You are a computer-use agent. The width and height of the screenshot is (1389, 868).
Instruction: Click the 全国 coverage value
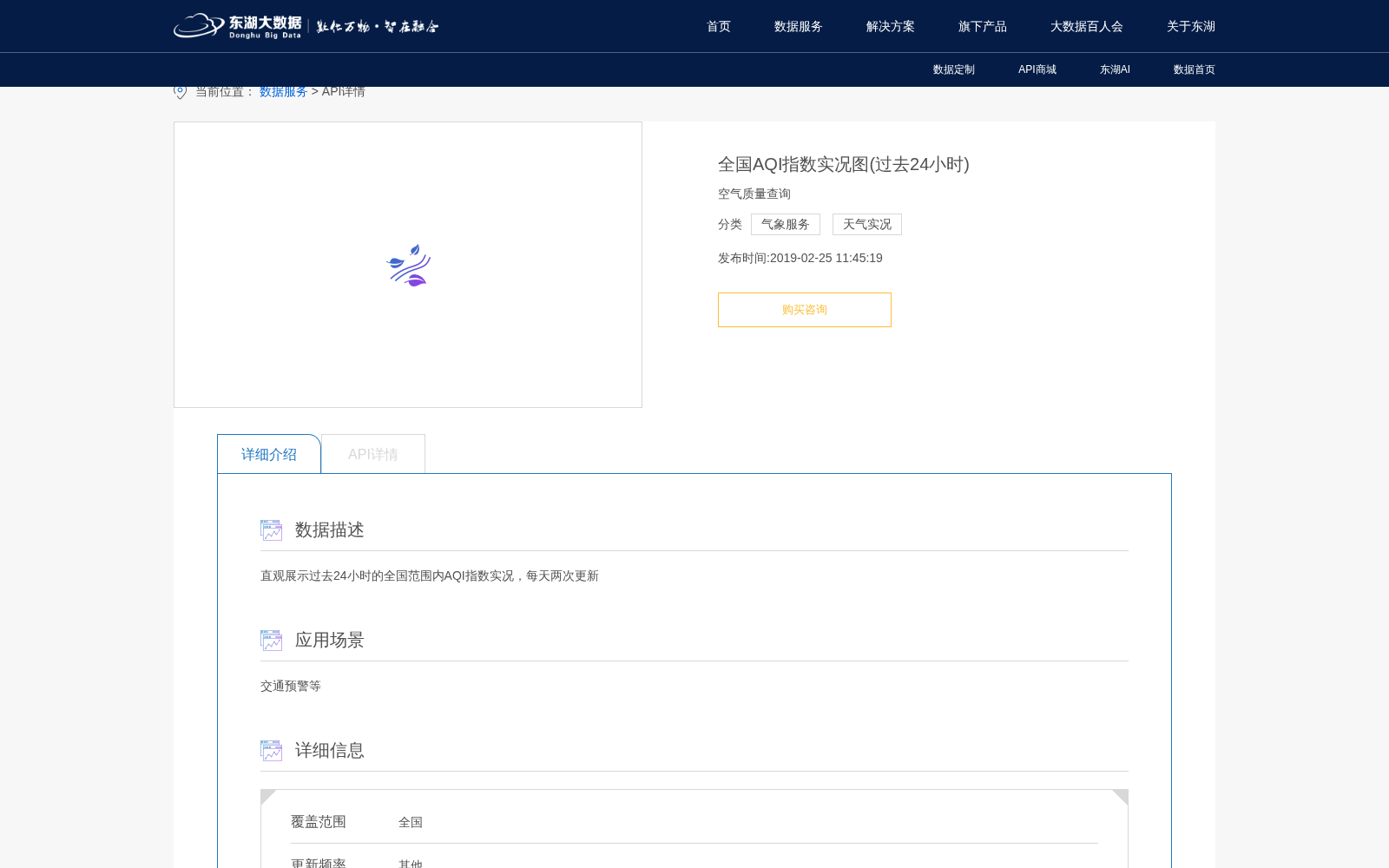tap(411, 822)
